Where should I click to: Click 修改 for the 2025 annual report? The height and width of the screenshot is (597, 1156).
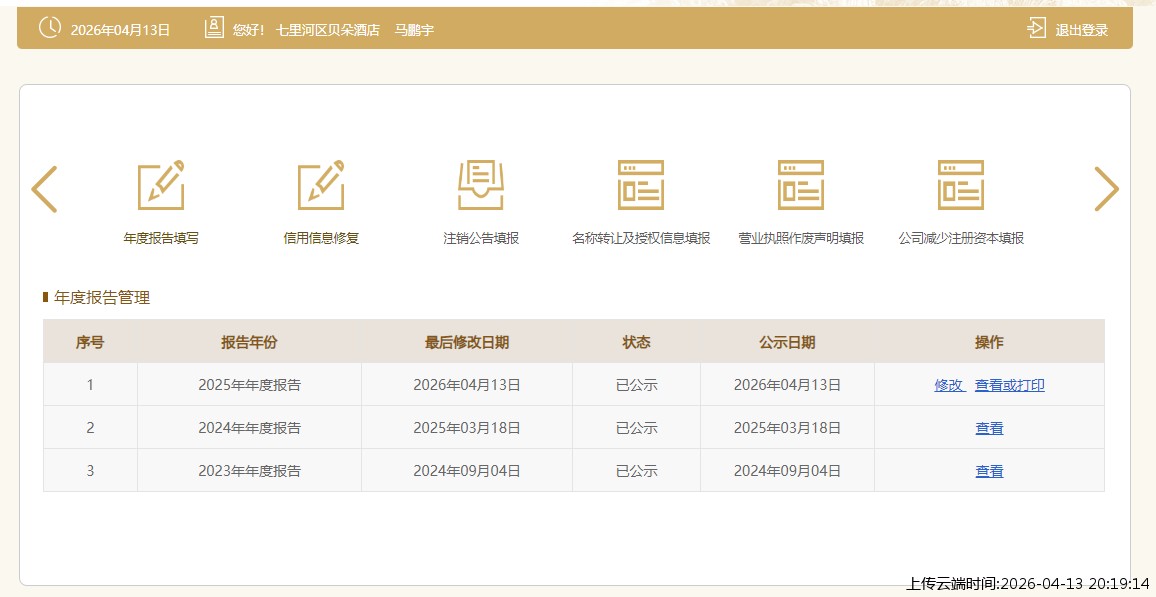(x=948, y=385)
